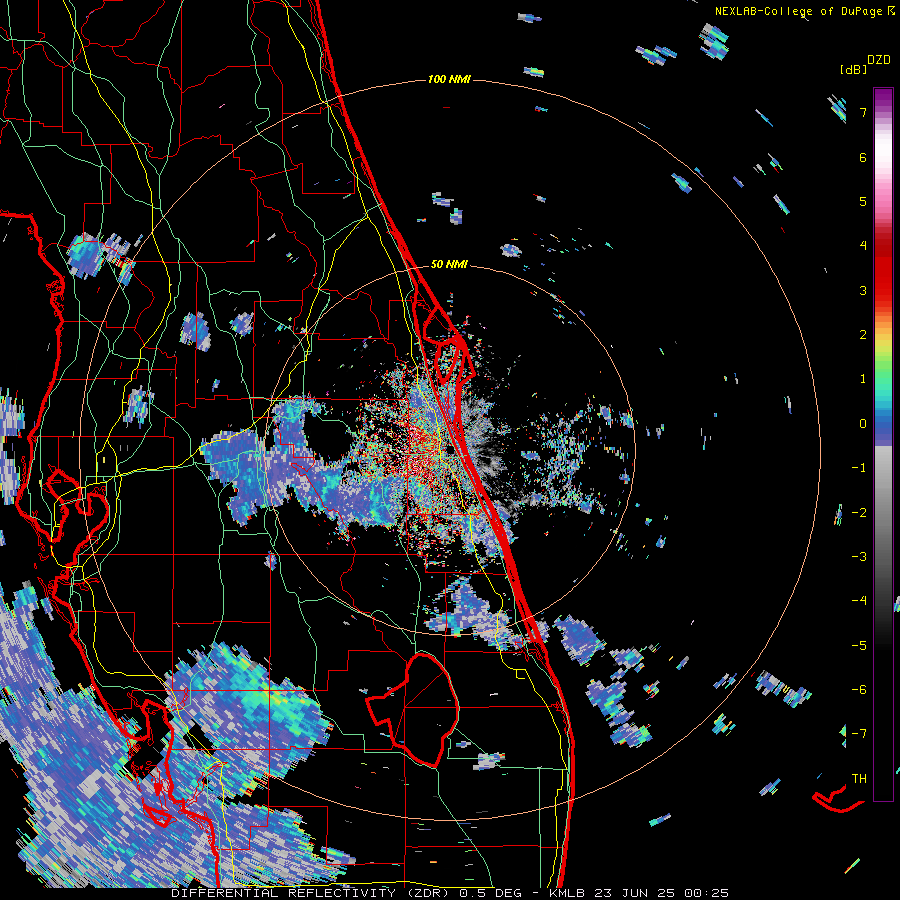Click the KMLB station identifier

pos(567,893)
